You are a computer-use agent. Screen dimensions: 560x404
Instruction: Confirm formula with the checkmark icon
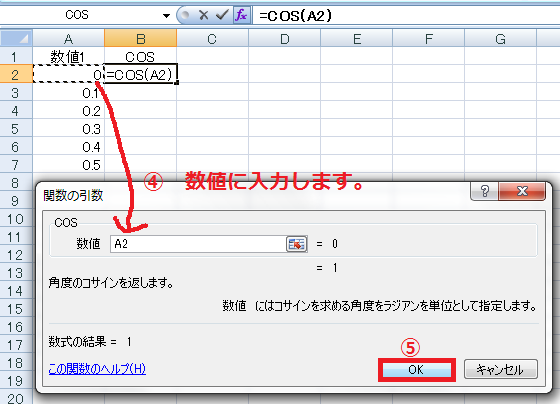222,15
